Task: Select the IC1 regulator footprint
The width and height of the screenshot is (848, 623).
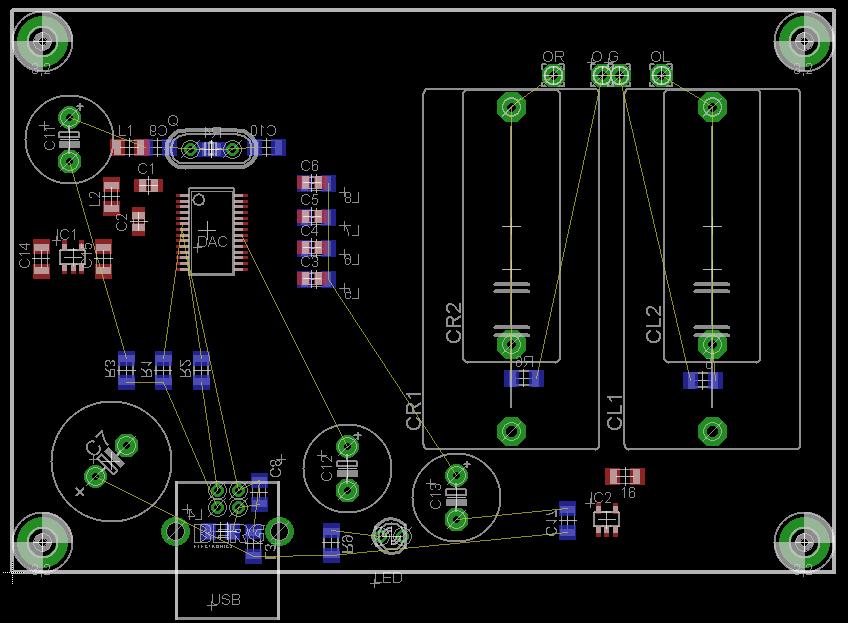Action: point(72,257)
